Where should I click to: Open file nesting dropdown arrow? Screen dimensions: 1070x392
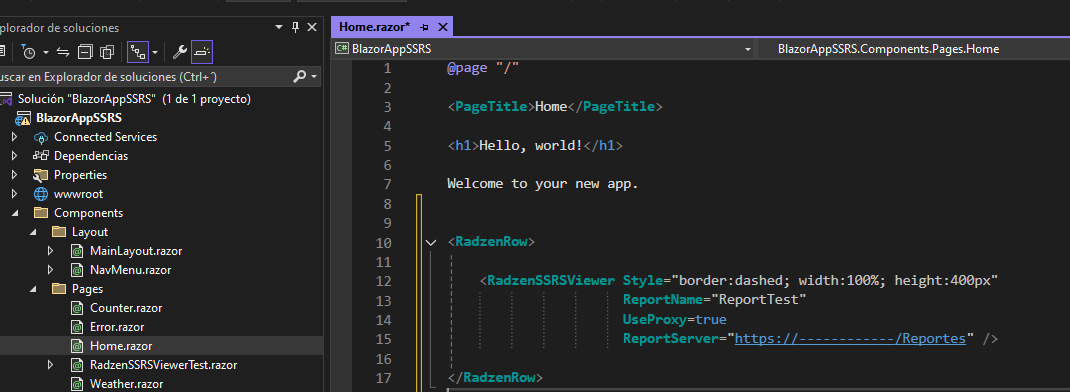tap(155, 52)
